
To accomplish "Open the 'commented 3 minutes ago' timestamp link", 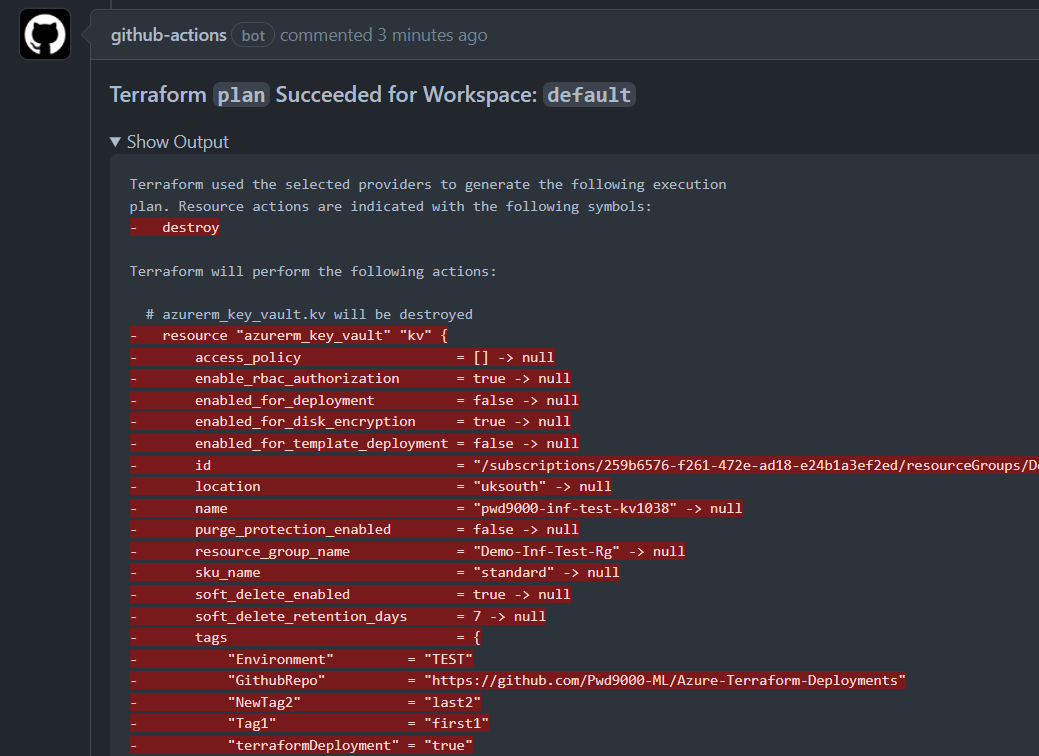I will (x=383, y=35).
